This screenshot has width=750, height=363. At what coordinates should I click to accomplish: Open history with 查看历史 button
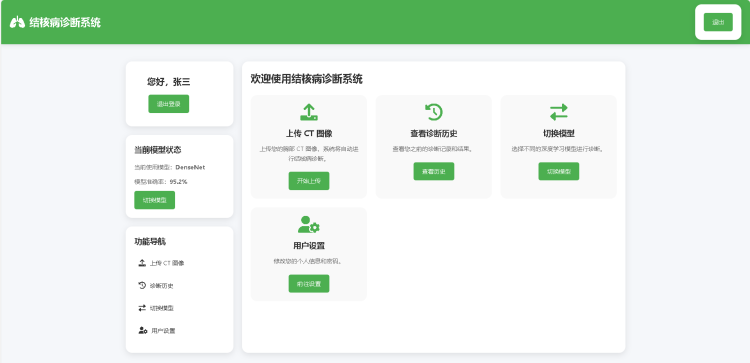click(x=434, y=171)
